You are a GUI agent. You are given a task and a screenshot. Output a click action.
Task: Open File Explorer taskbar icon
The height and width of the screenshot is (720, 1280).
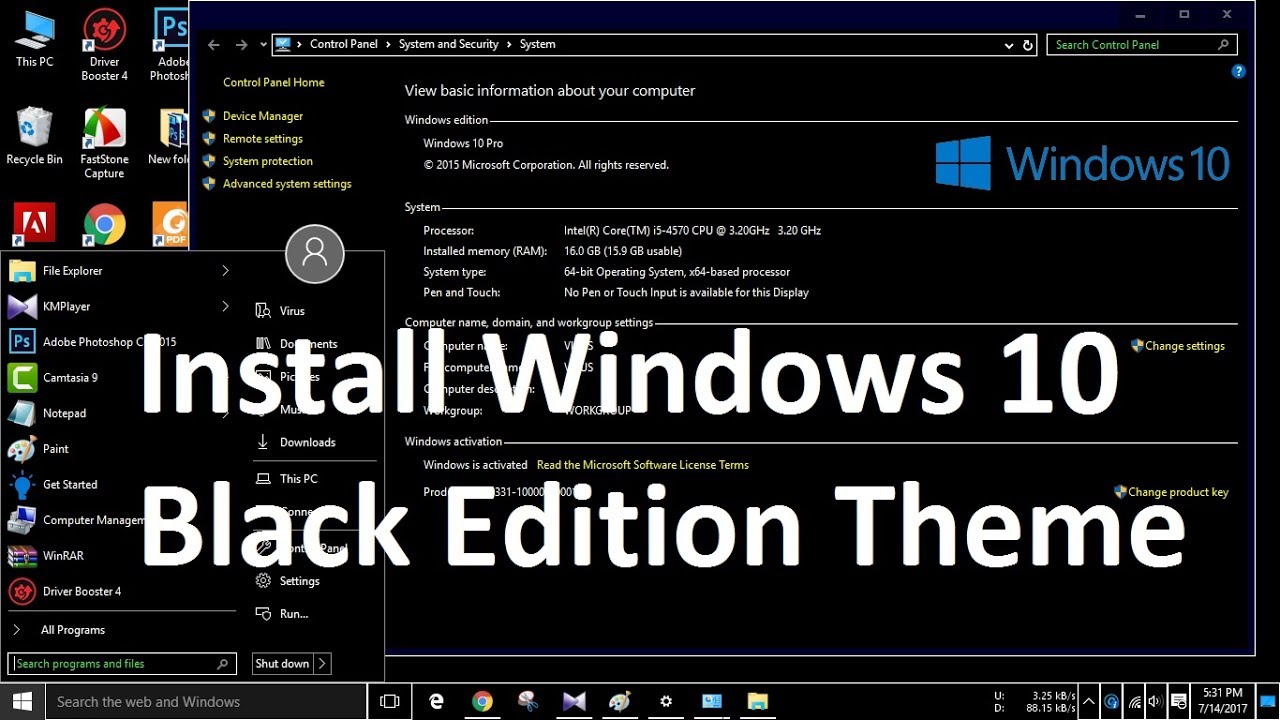[x=758, y=702]
